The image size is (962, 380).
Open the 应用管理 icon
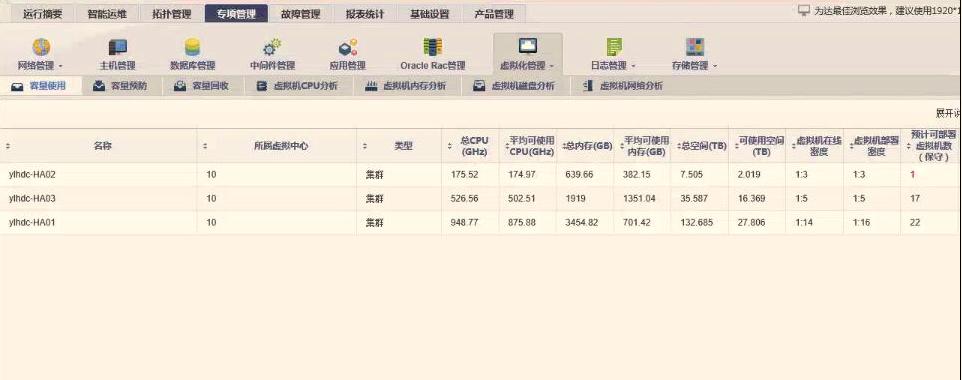[347, 47]
